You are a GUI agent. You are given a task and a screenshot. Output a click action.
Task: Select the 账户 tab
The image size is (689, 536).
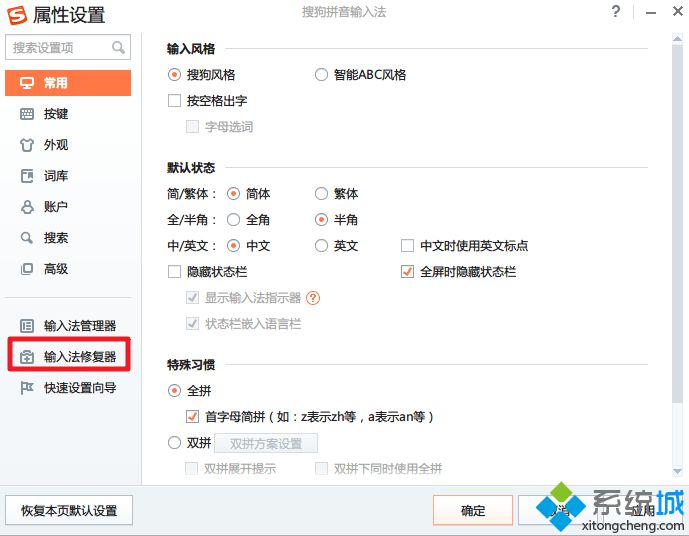click(68, 206)
